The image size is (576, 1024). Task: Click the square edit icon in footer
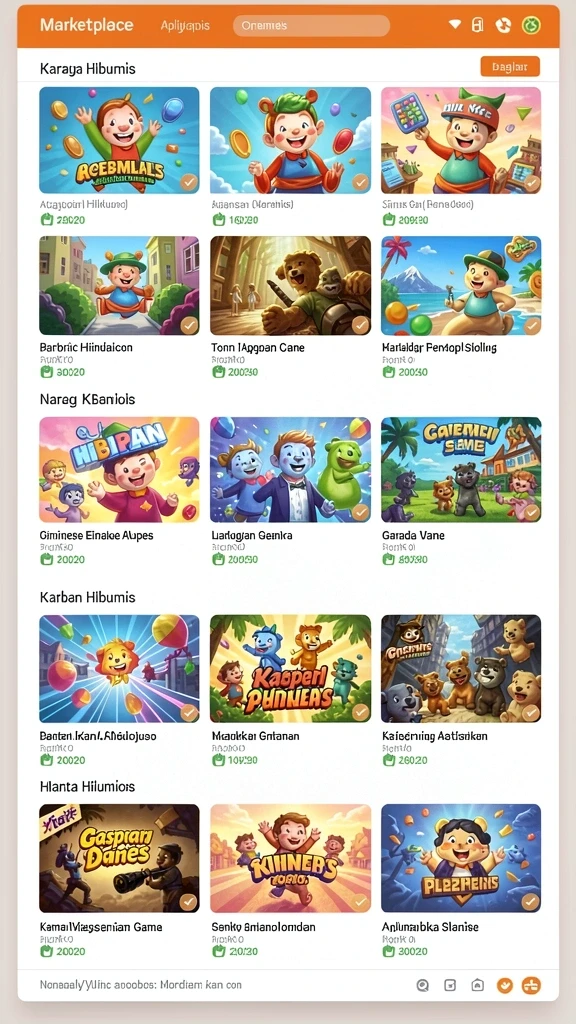[450, 985]
